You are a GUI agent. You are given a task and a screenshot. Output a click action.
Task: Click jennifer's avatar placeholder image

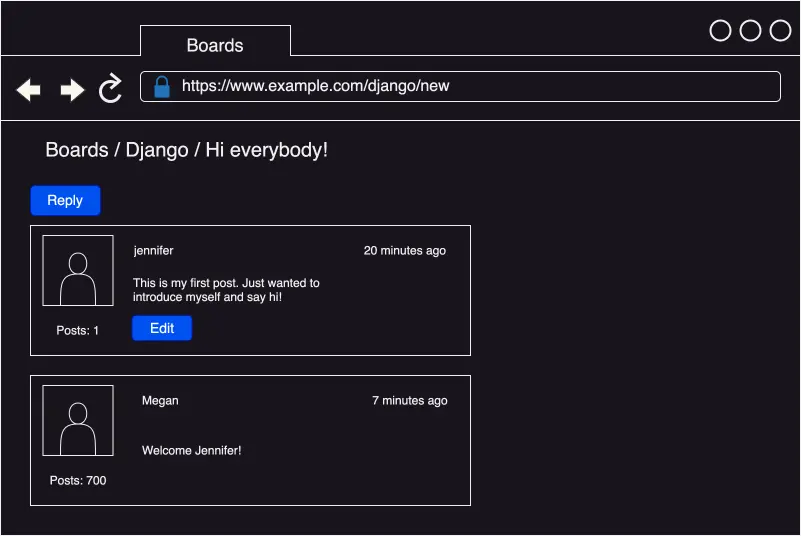78,270
